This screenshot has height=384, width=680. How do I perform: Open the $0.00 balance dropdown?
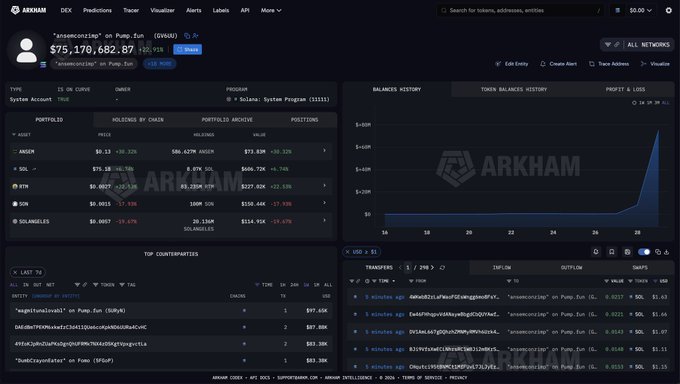[641, 10]
